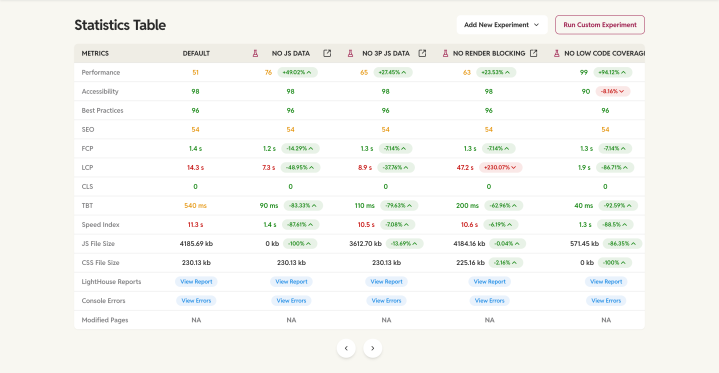The width and height of the screenshot is (719, 373).
Task: Click the -13.69% JS File Size badge
Action: tap(404, 244)
